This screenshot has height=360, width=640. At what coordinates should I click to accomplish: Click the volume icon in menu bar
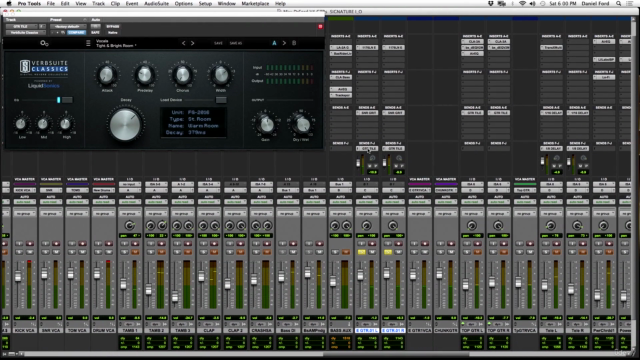click(x=532, y=3)
